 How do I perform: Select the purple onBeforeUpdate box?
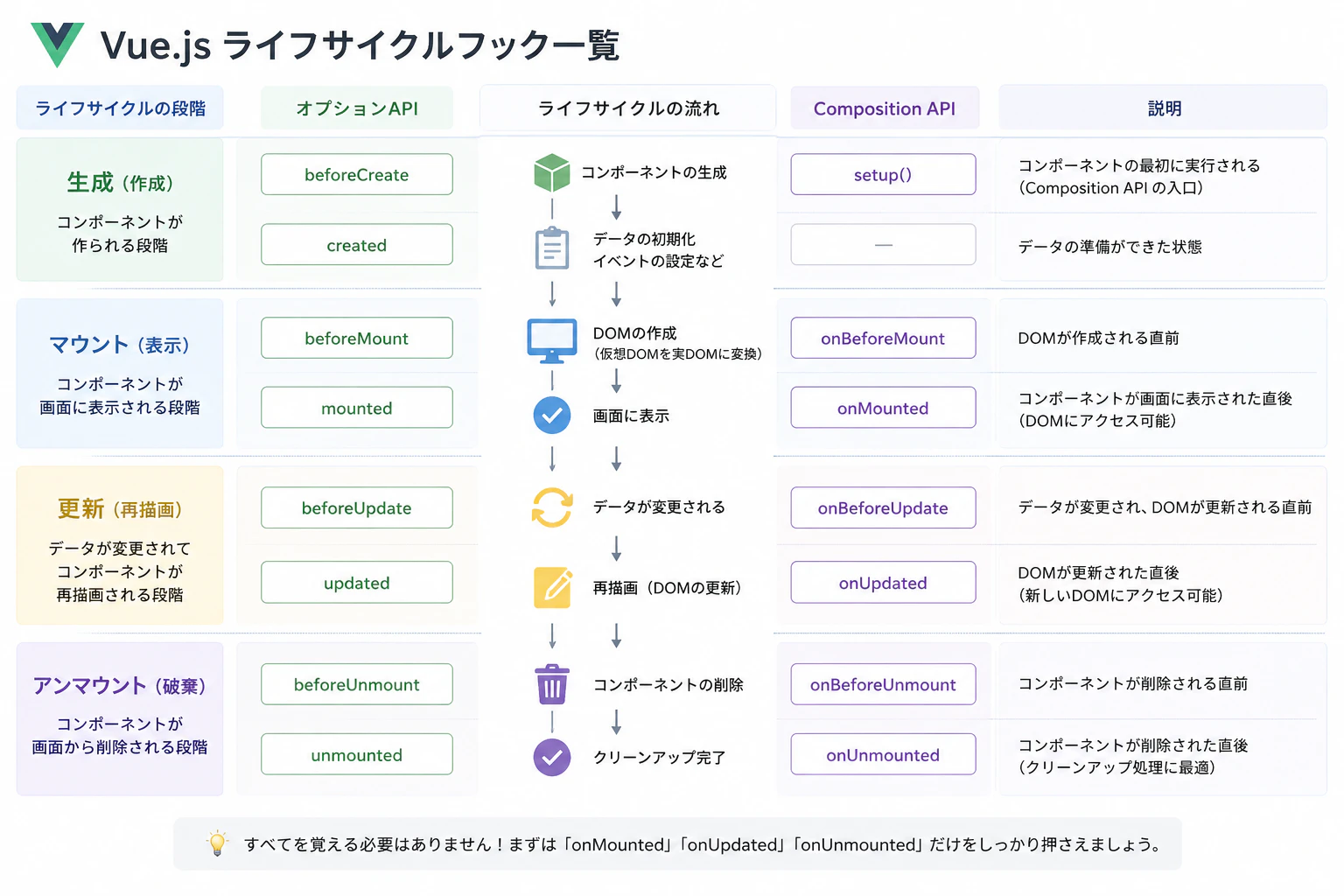(883, 507)
